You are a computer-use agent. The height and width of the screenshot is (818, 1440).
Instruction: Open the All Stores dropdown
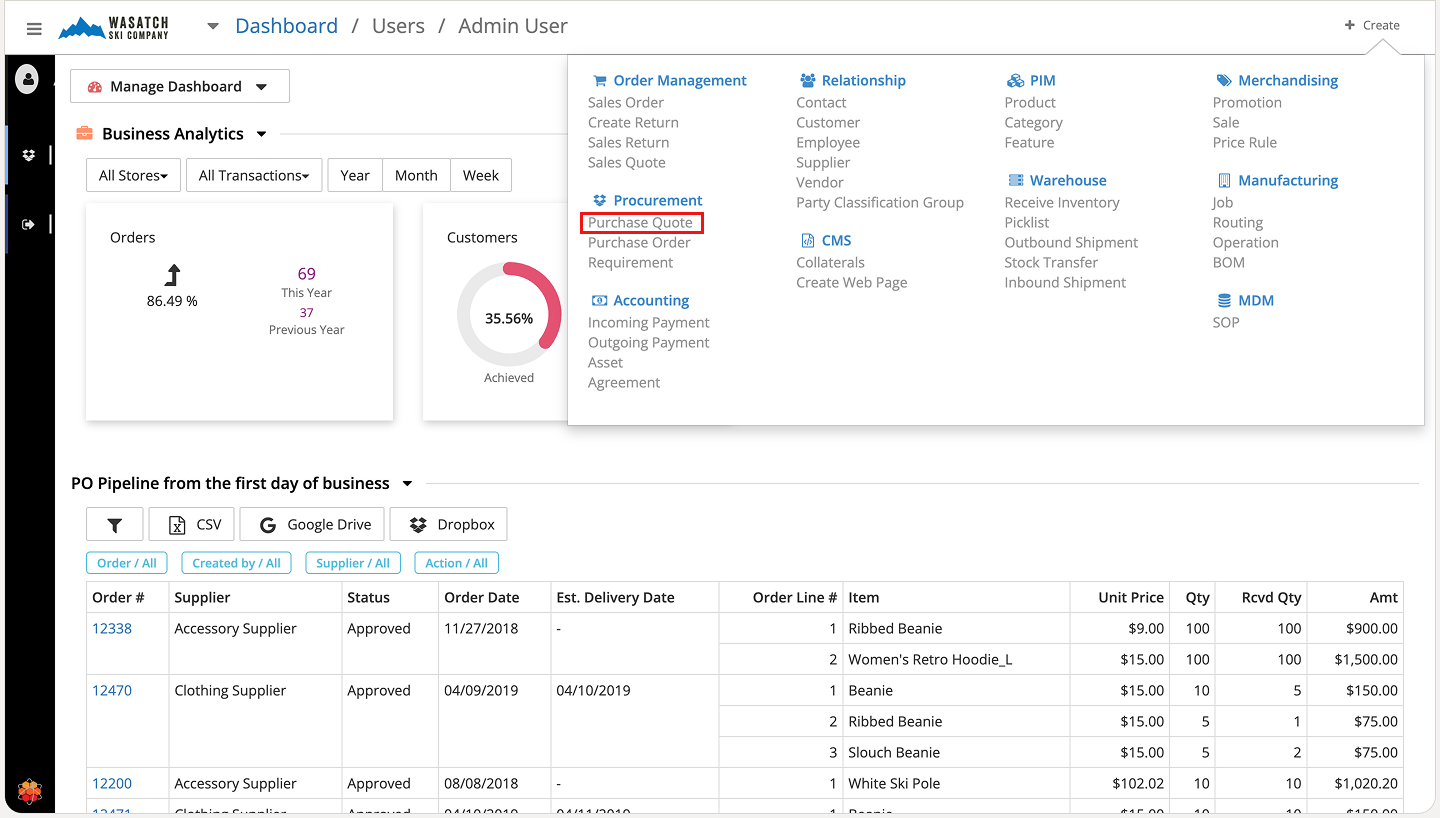tap(133, 175)
